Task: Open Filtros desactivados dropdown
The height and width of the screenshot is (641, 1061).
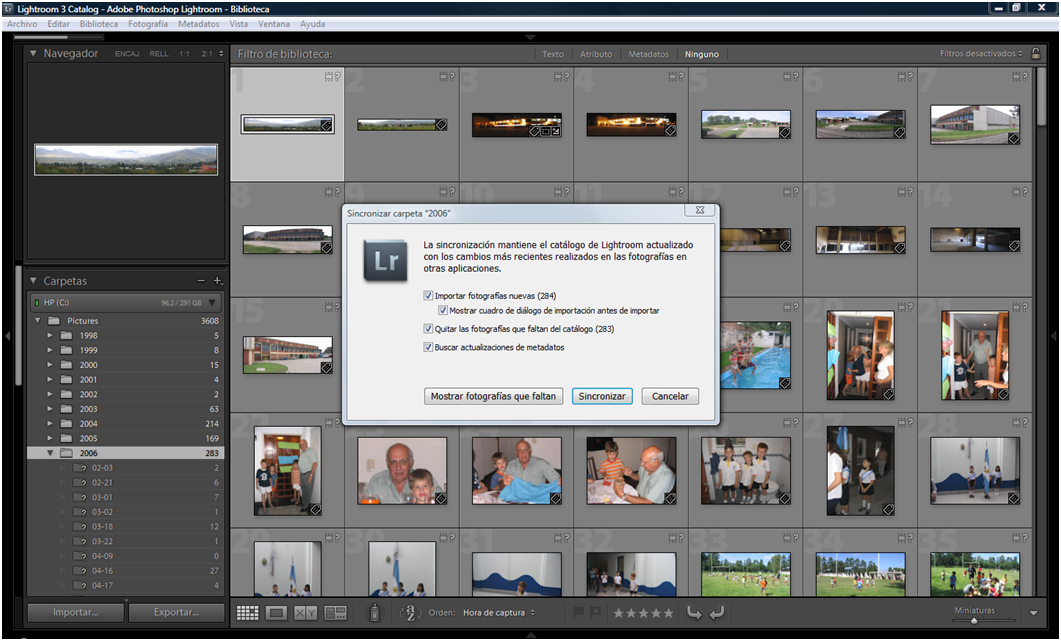Action: [980, 53]
